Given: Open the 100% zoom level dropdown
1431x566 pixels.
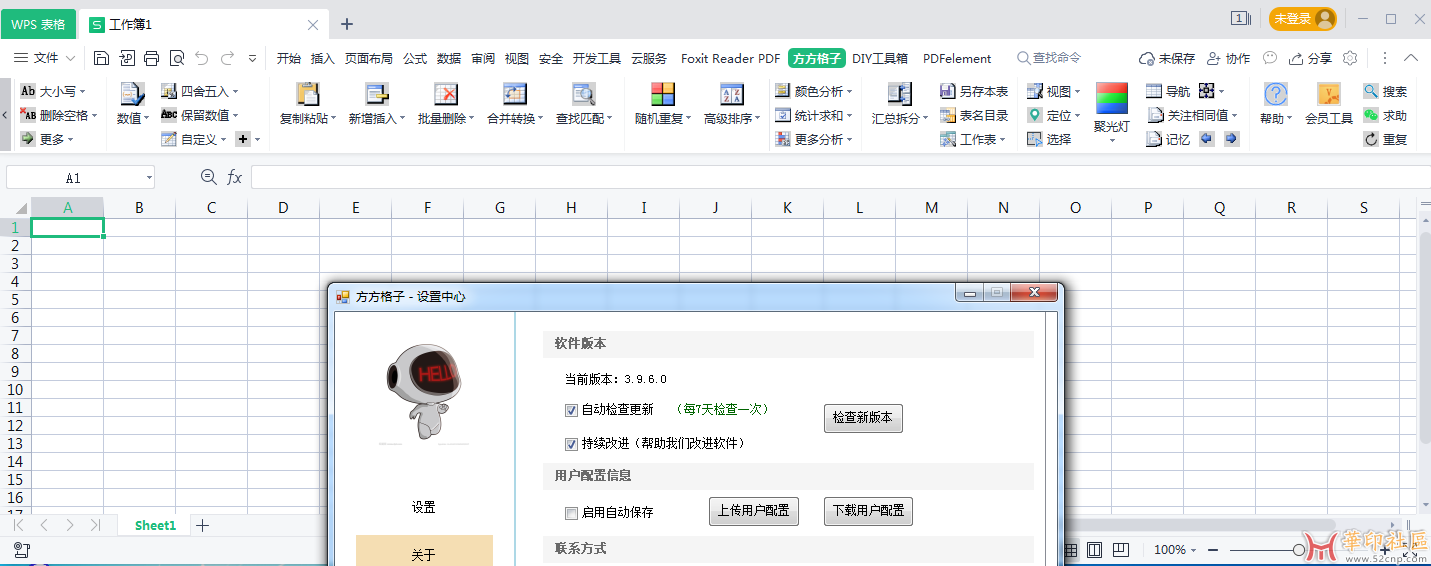Looking at the screenshot, I should pyautogui.click(x=1193, y=550).
